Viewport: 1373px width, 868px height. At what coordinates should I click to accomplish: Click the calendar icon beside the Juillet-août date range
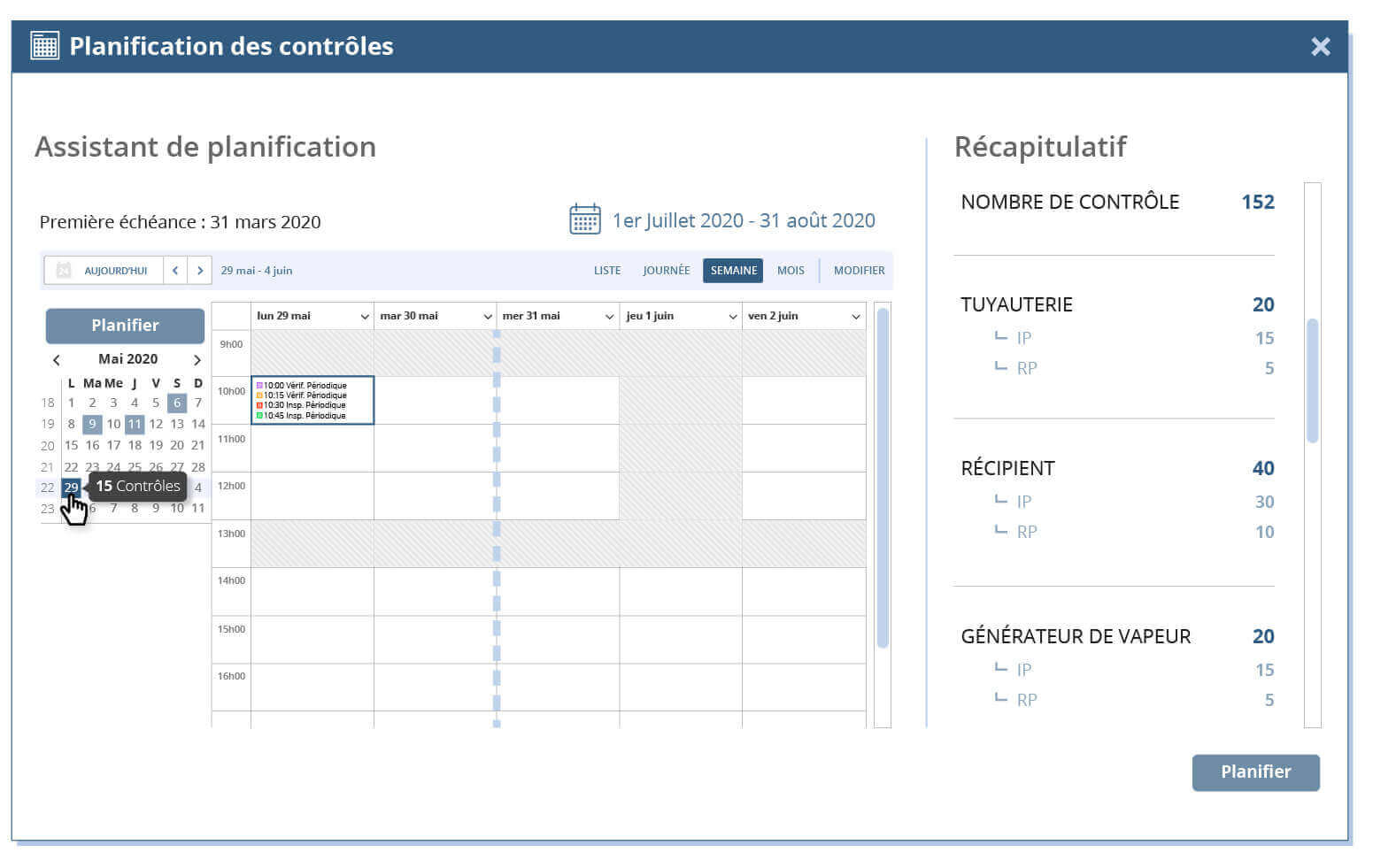pos(585,219)
